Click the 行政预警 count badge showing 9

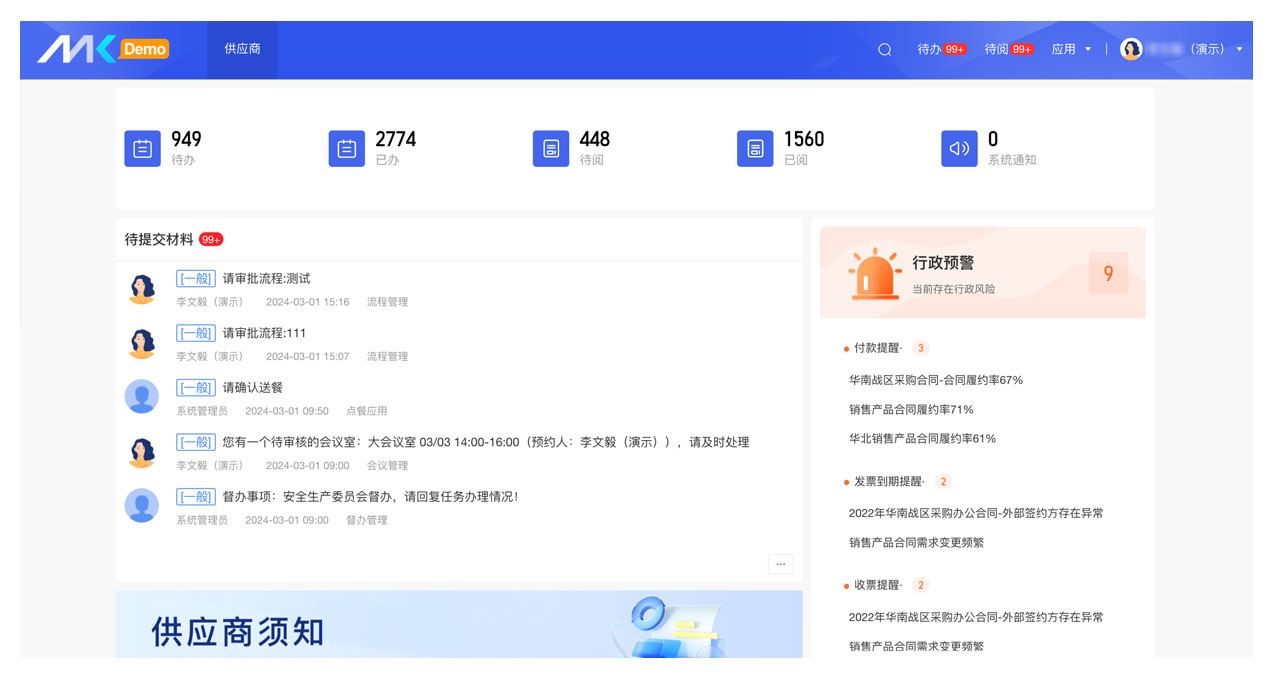point(1107,273)
